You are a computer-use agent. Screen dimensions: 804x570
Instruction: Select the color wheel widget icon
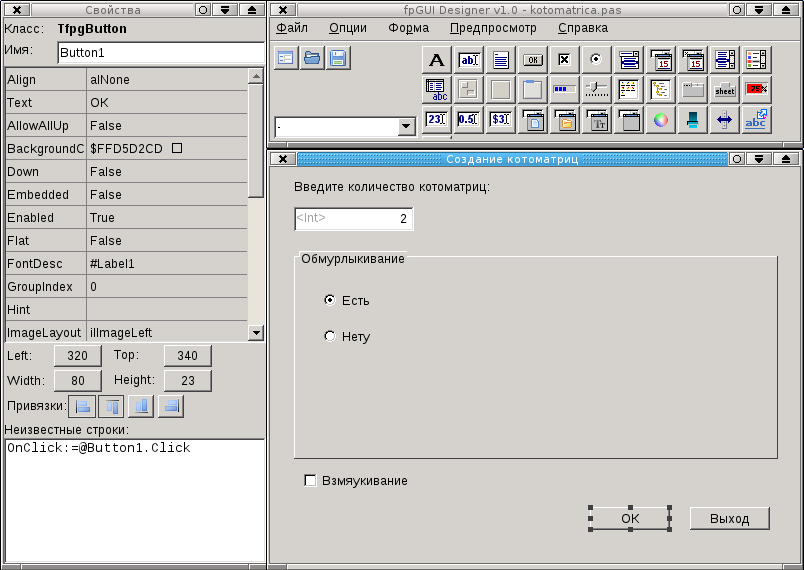tap(660, 120)
